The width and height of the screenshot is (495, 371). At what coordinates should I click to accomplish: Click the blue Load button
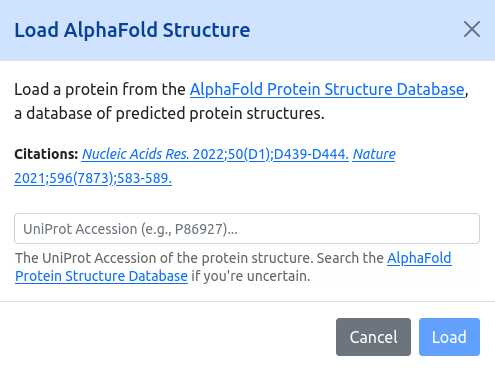click(x=449, y=337)
